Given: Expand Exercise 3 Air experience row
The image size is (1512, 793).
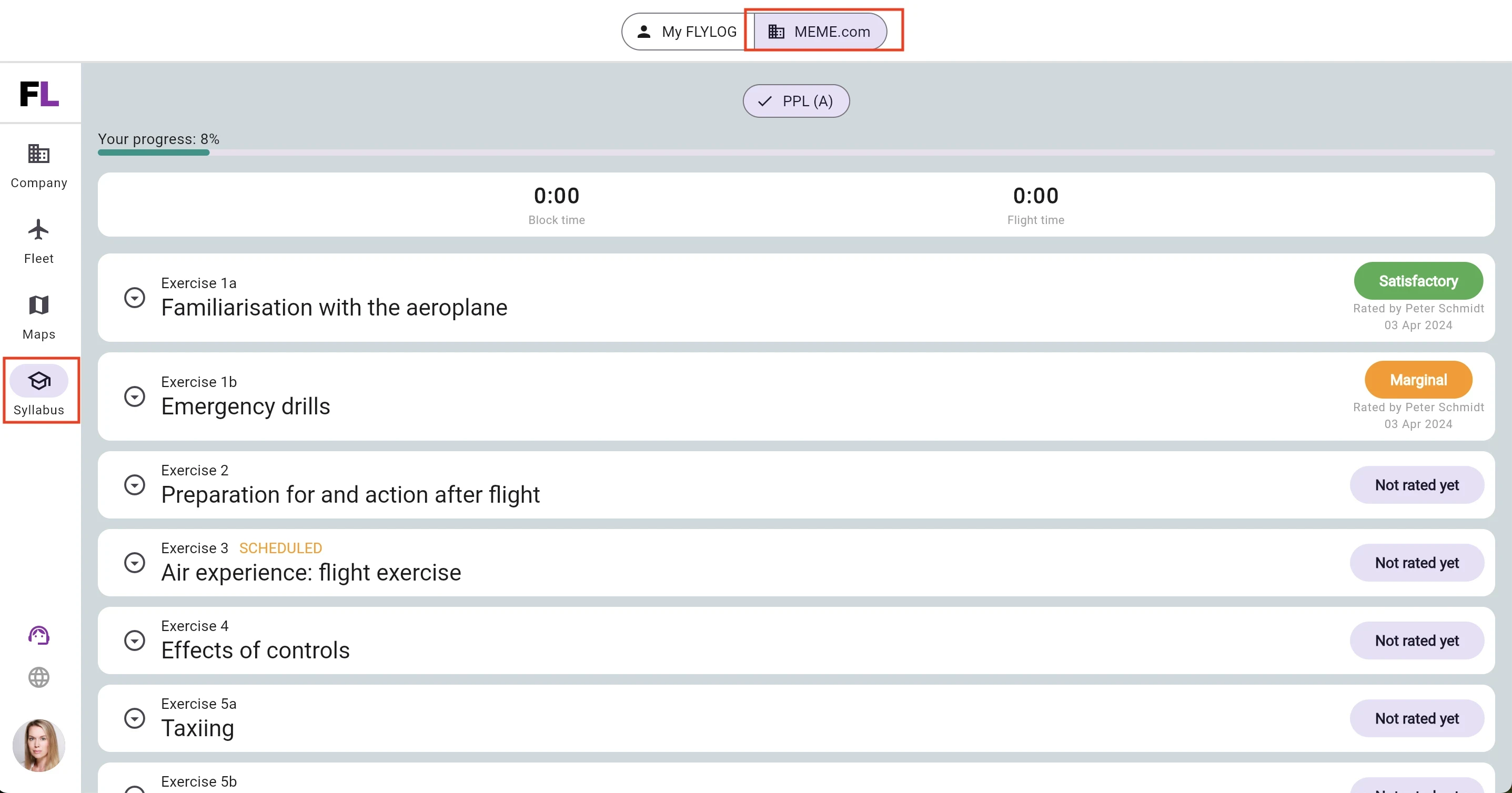Looking at the screenshot, I should (x=134, y=563).
